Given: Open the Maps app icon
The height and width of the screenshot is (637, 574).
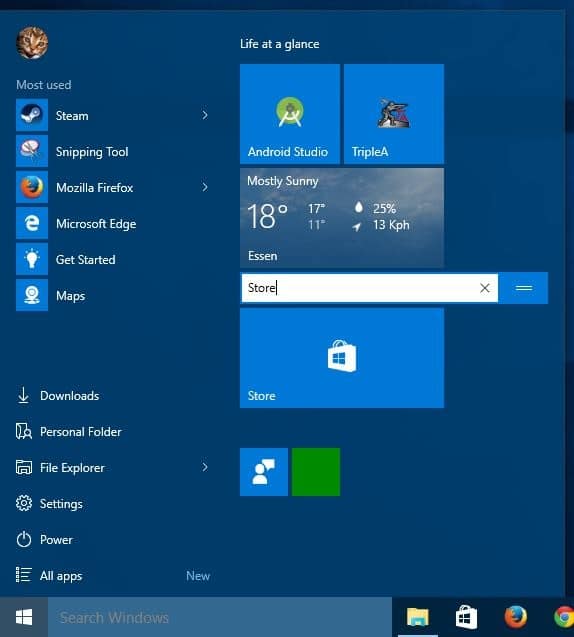Looking at the screenshot, I should click(32, 295).
